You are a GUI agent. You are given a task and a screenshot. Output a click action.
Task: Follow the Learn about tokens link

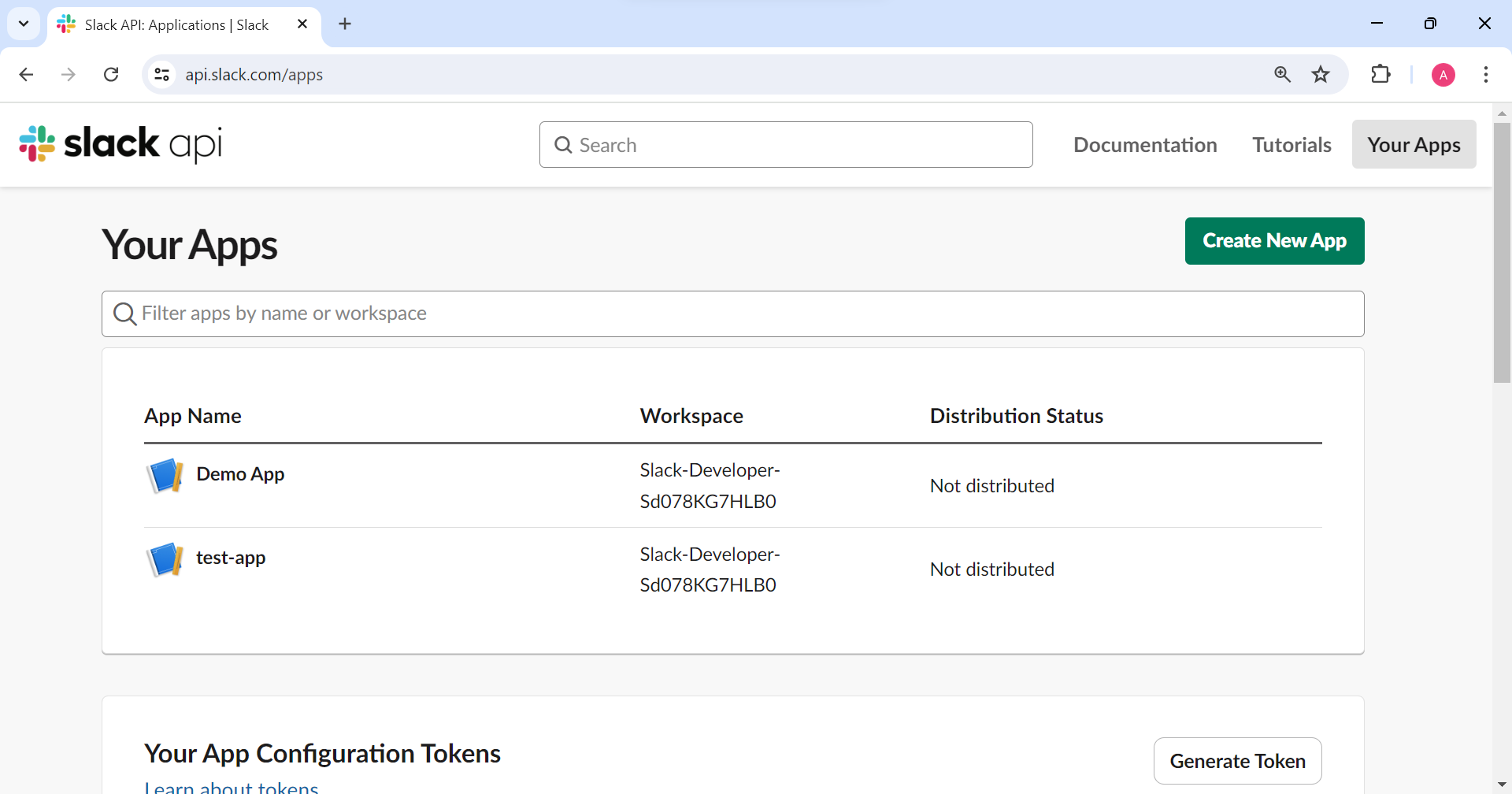(x=232, y=787)
